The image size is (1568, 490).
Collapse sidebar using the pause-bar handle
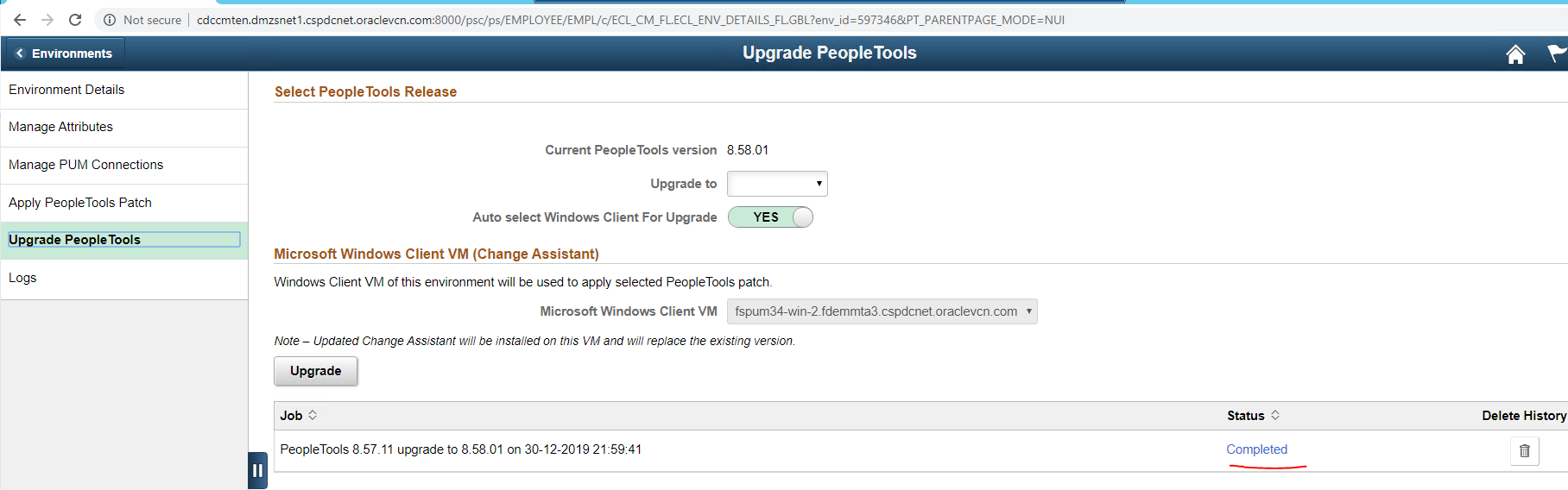coord(257,470)
